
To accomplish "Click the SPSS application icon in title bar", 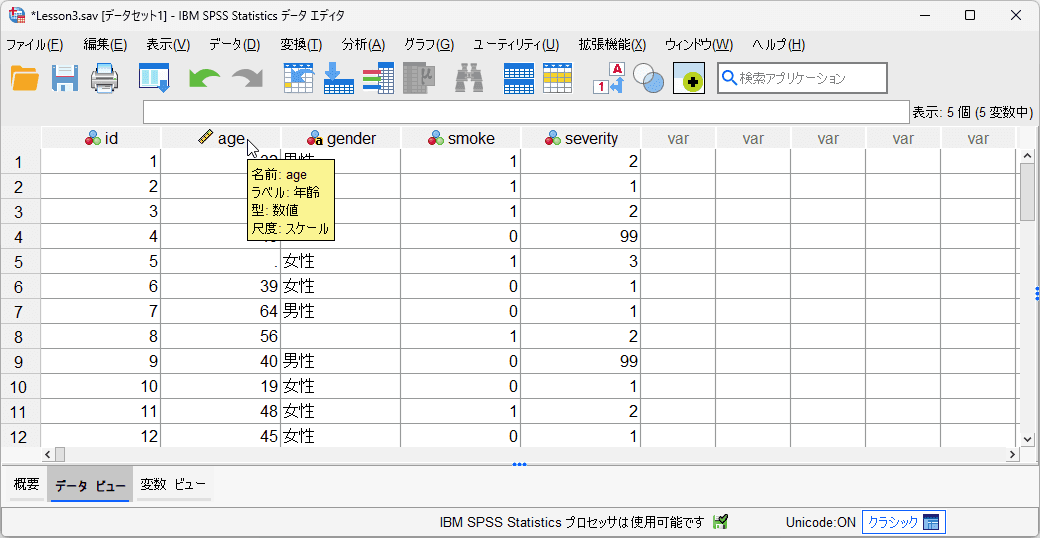I will [x=16, y=15].
